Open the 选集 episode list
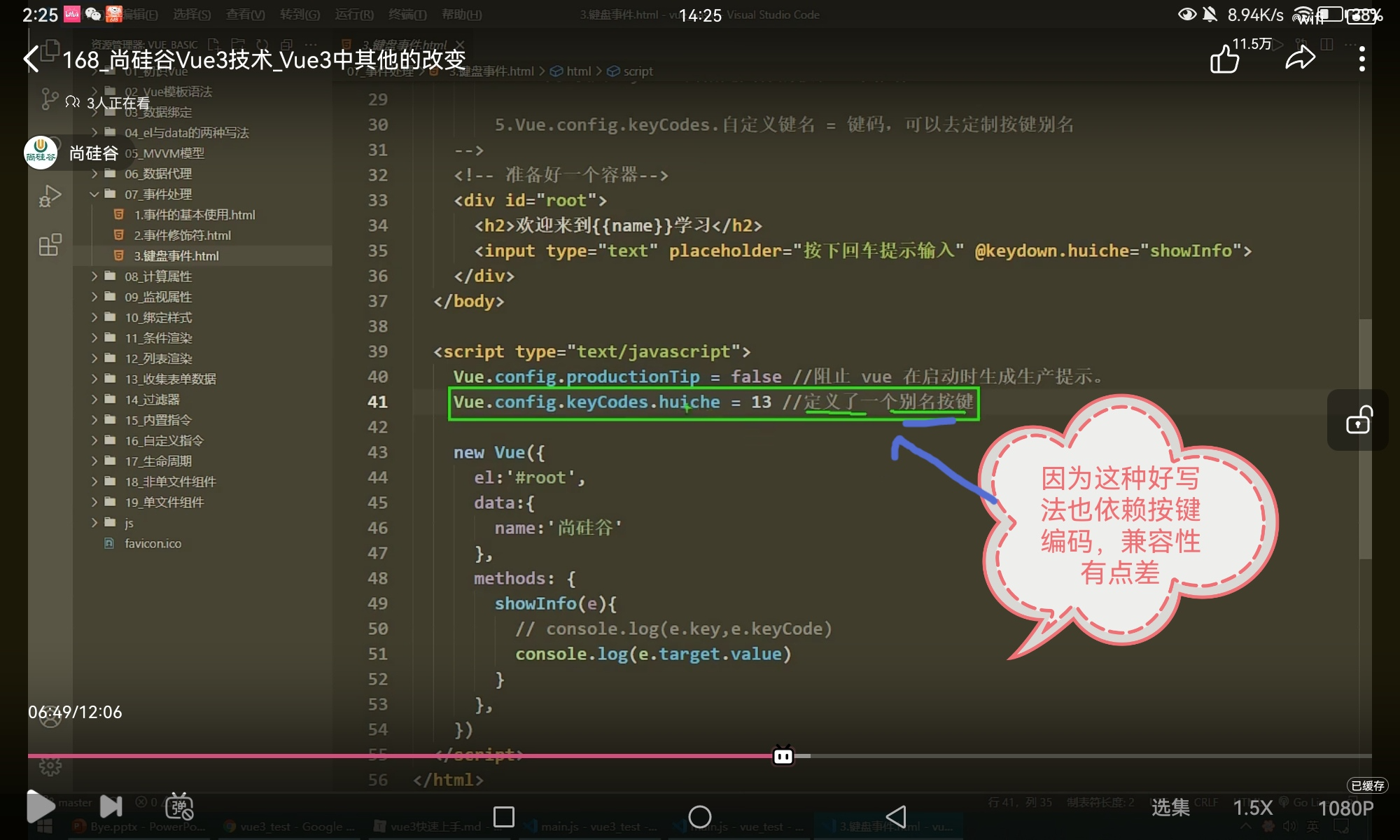This screenshot has height=840, width=1400. [1170, 808]
